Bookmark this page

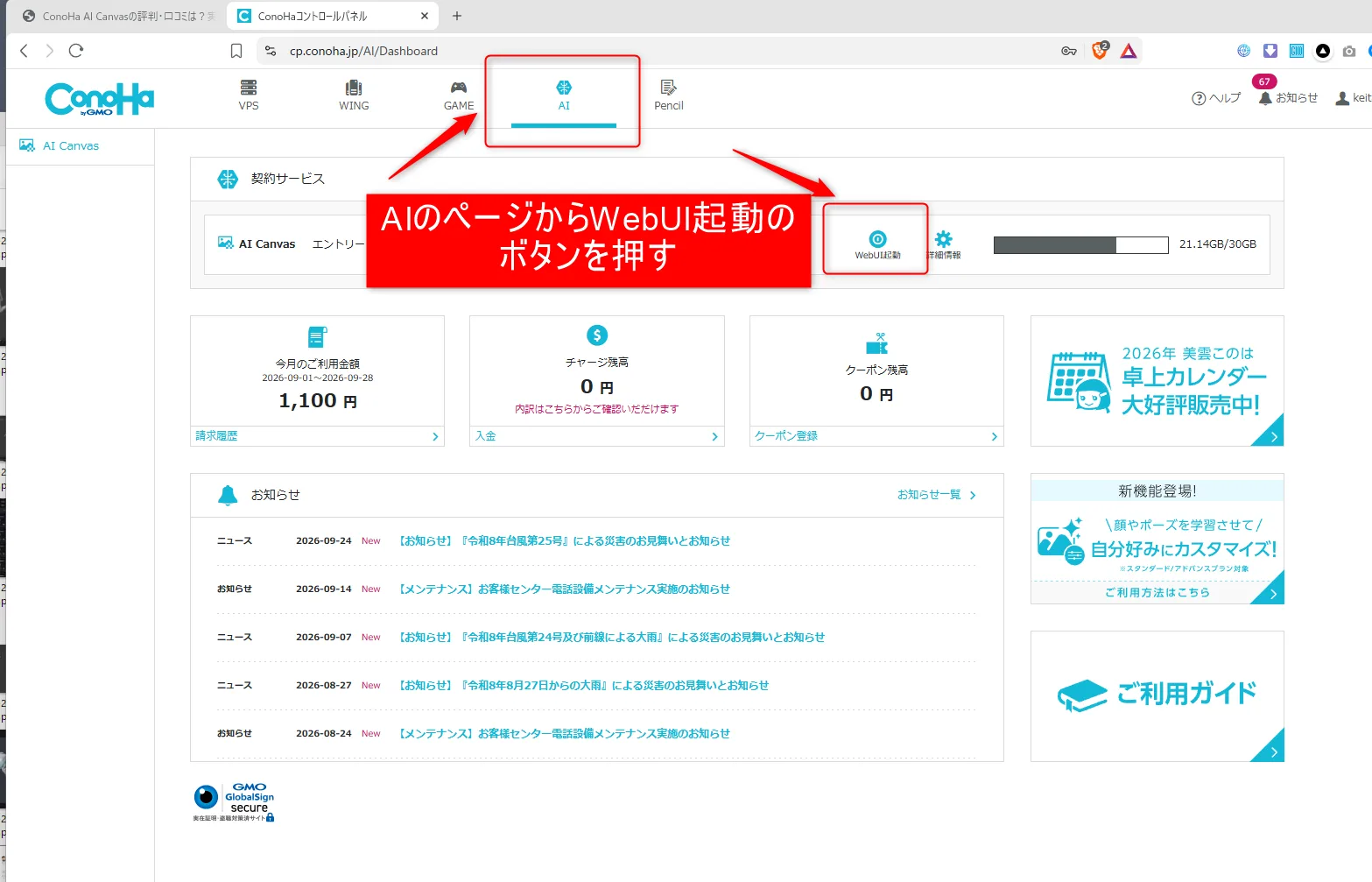(236, 51)
